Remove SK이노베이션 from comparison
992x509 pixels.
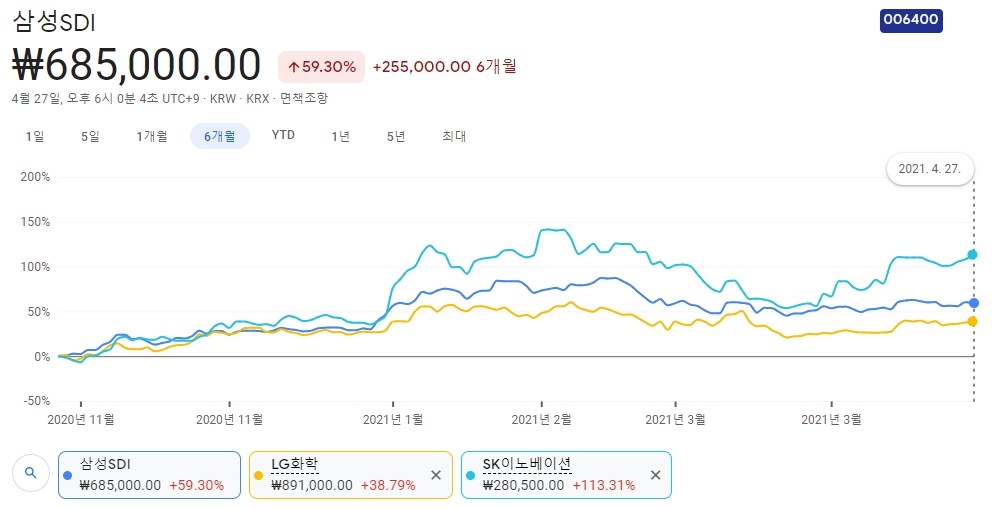pos(655,475)
